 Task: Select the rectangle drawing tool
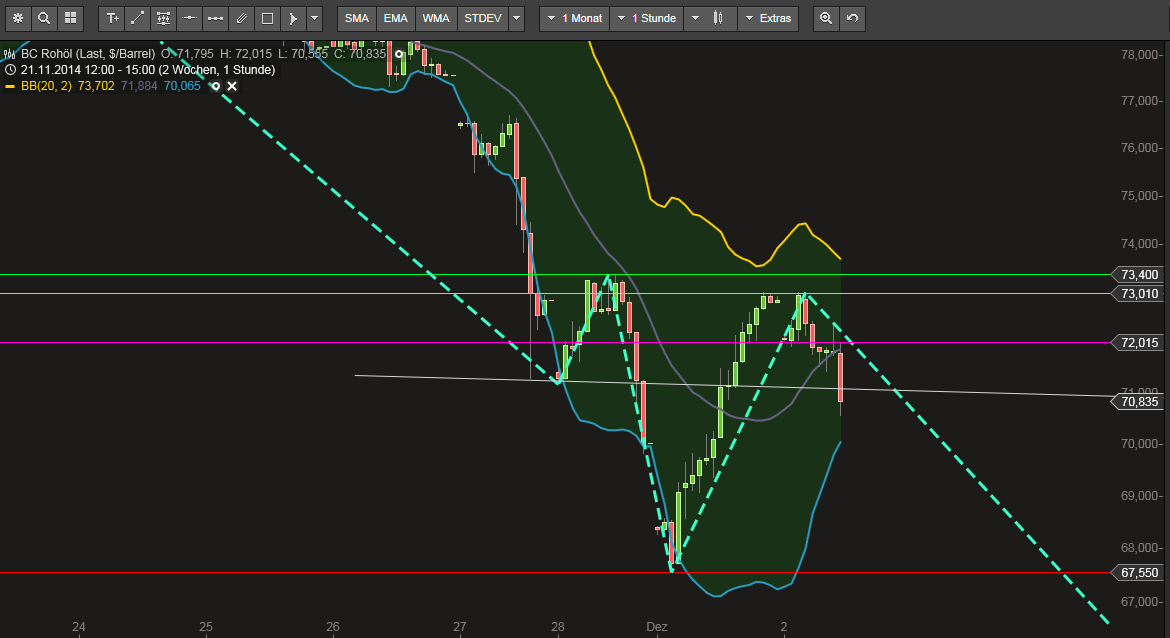tap(267, 18)
